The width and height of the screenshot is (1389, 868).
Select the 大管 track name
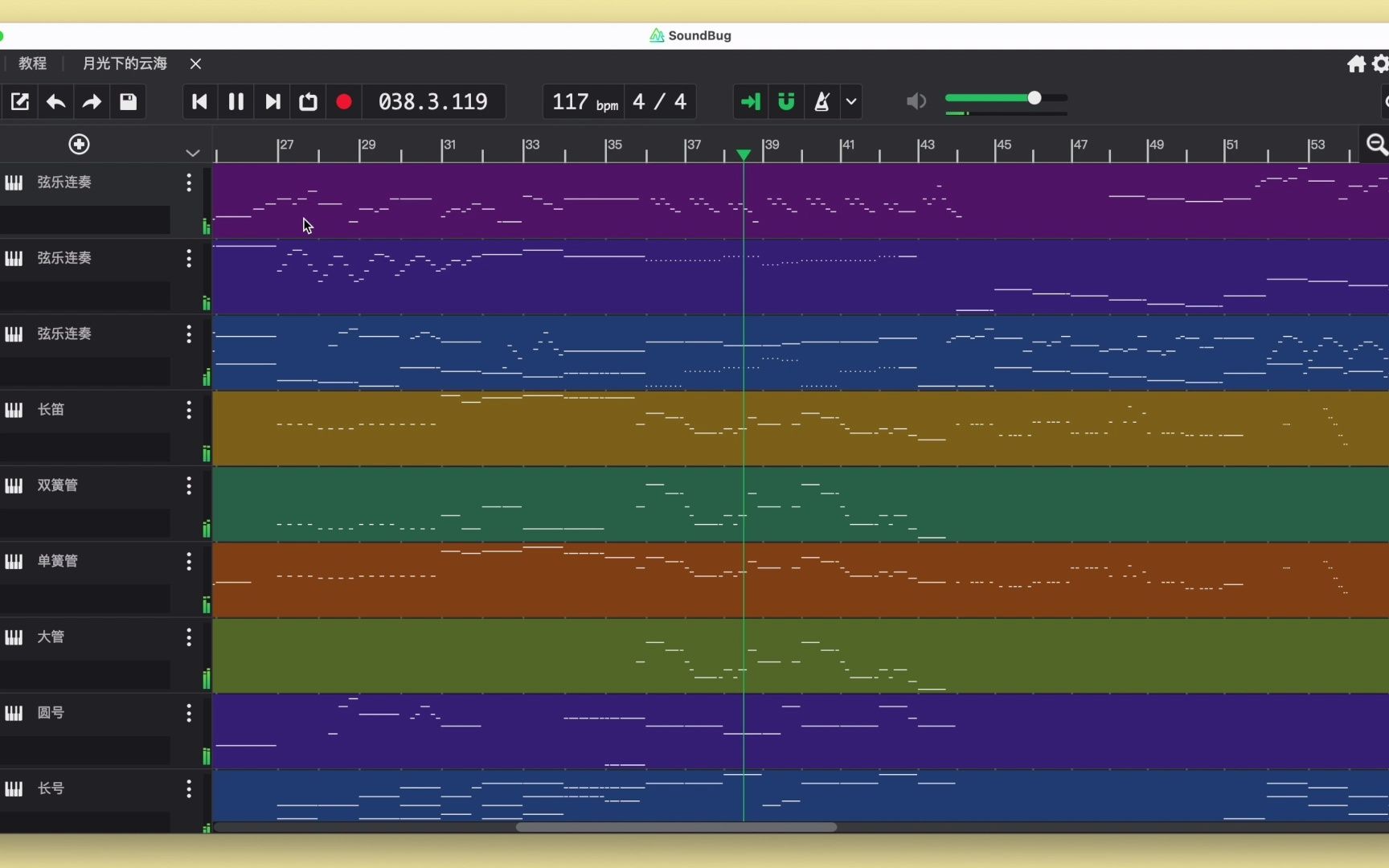[x=51, y=637]
